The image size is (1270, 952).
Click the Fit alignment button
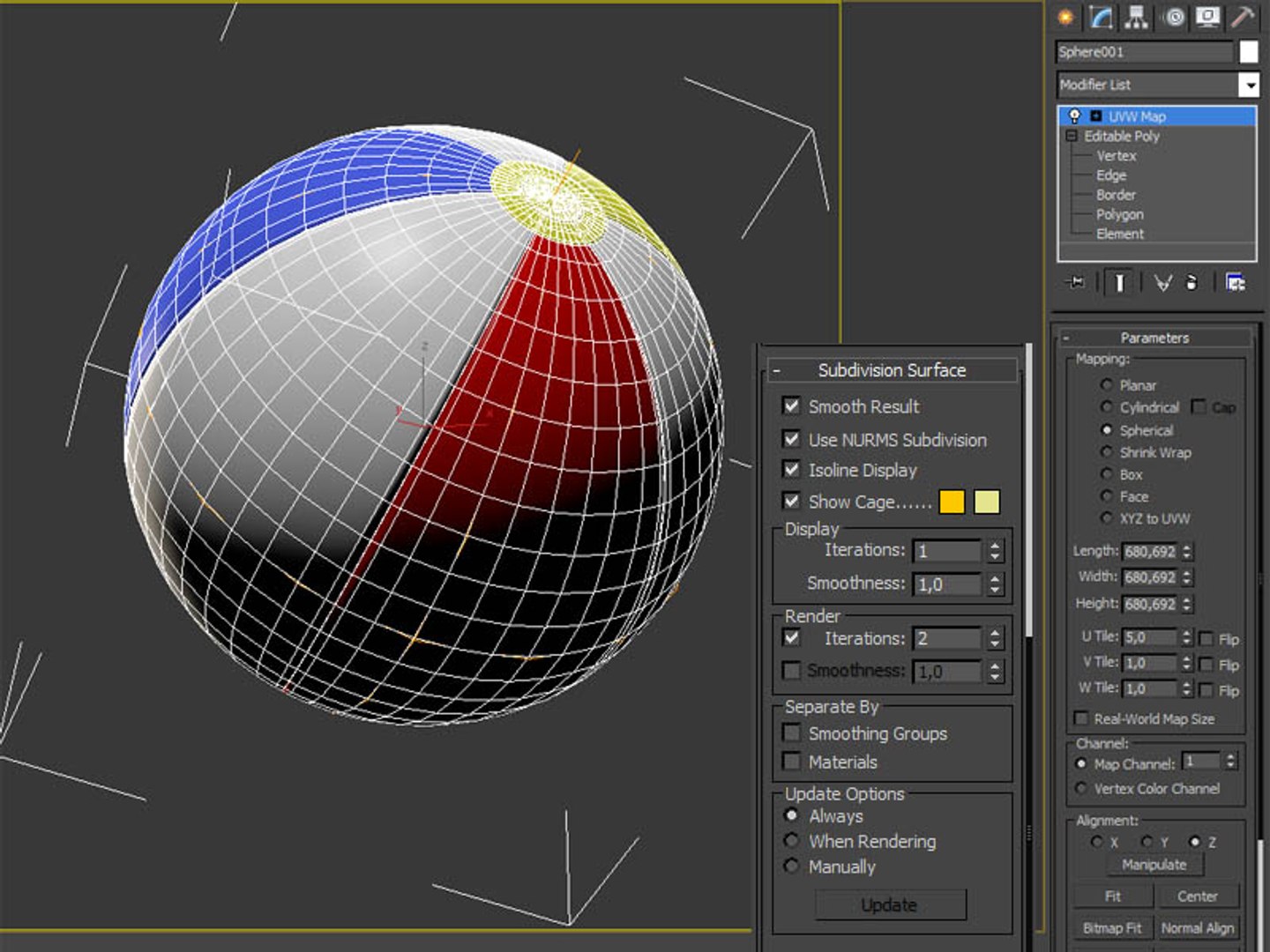coord(1113,896)
